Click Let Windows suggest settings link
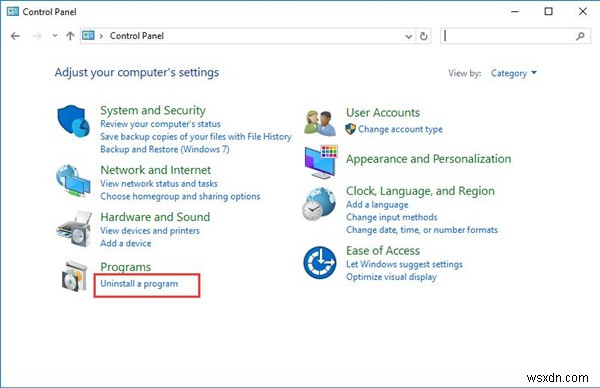The height and width of the screenshot is (388, 600). [404, 264]
